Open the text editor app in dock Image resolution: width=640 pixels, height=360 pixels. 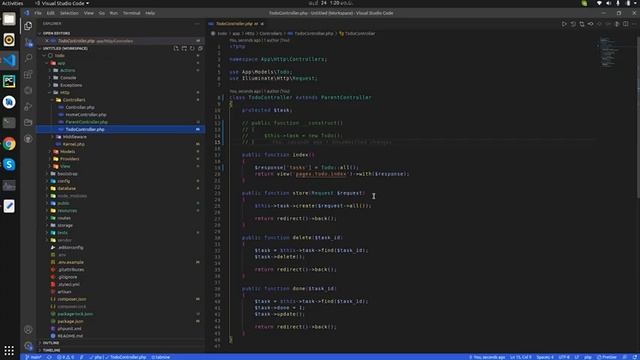point(9,206)
